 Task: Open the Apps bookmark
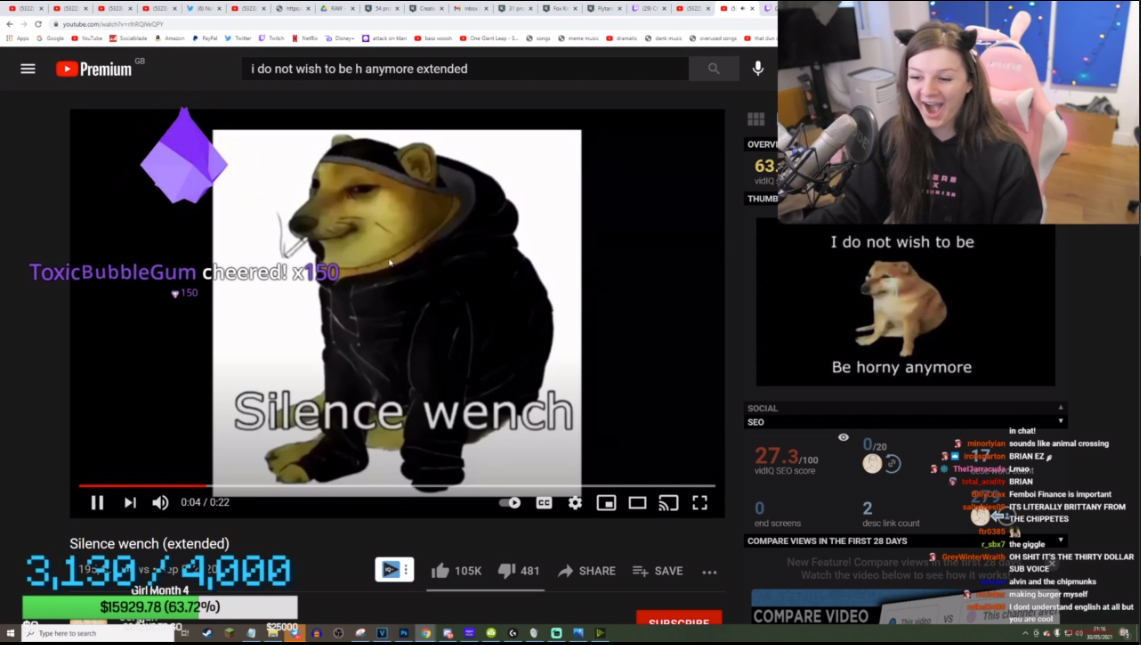(17, 38)
